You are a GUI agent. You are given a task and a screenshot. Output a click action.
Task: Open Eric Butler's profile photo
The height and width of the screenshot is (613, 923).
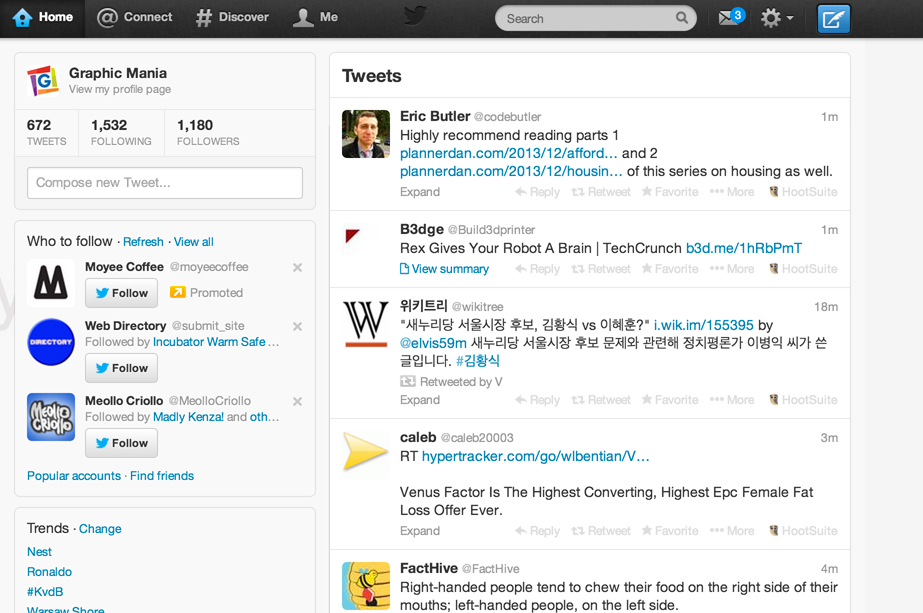click(x=366, y=134)
